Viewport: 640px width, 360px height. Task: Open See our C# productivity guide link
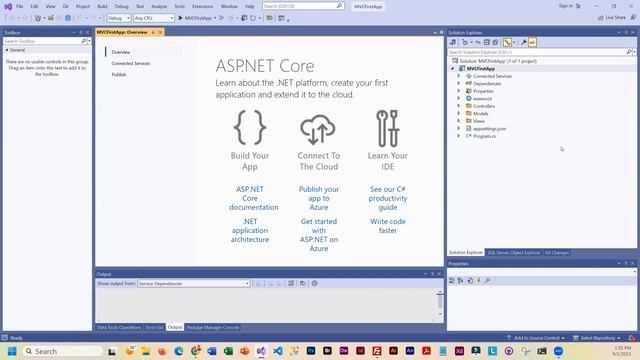[388, 198]
